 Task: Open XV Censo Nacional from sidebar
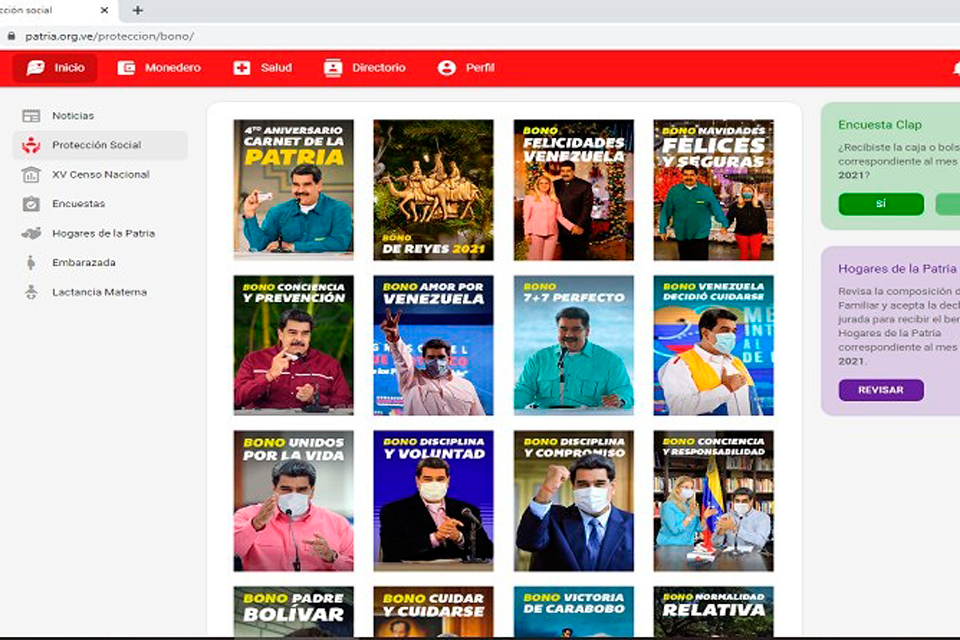pyautogui.click(x=100, y=175)
